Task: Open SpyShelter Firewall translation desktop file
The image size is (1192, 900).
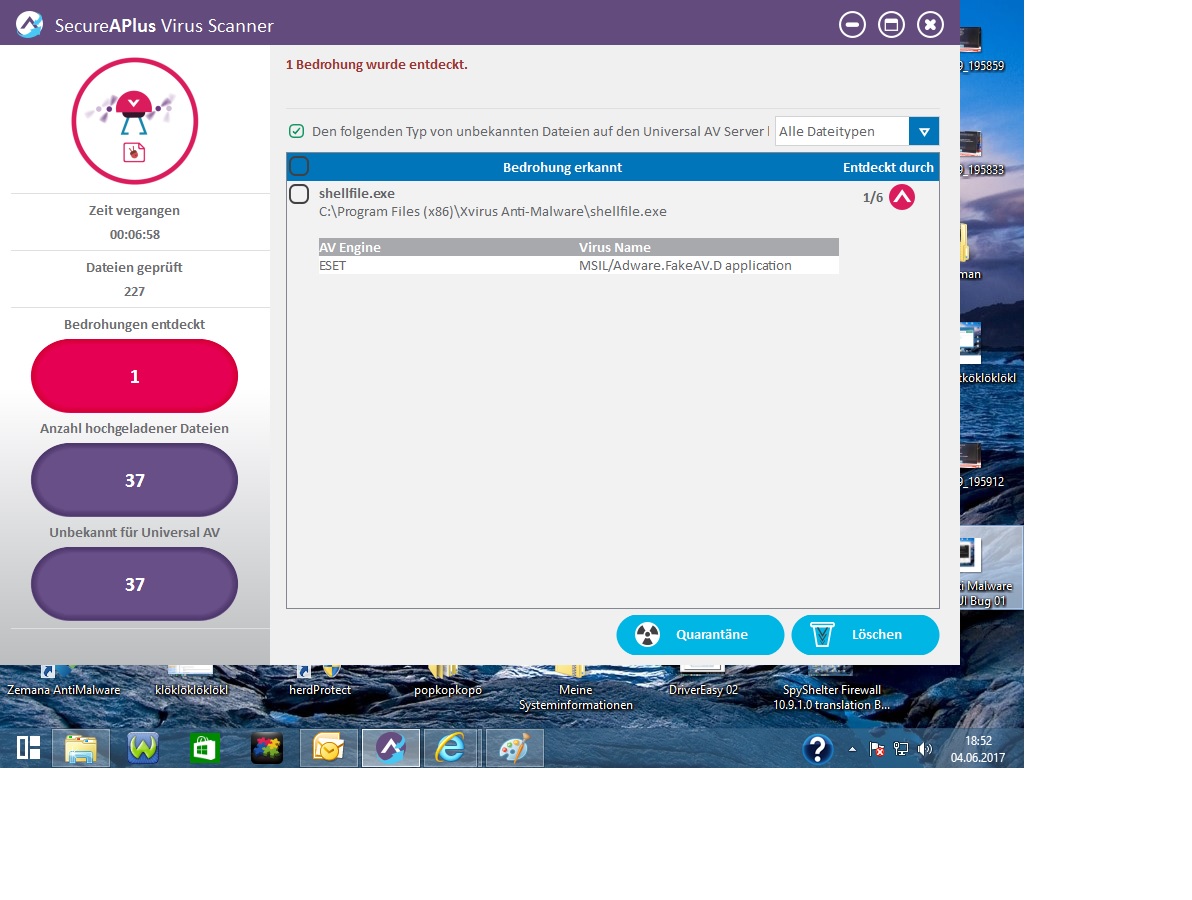Action: click(832, 689)
